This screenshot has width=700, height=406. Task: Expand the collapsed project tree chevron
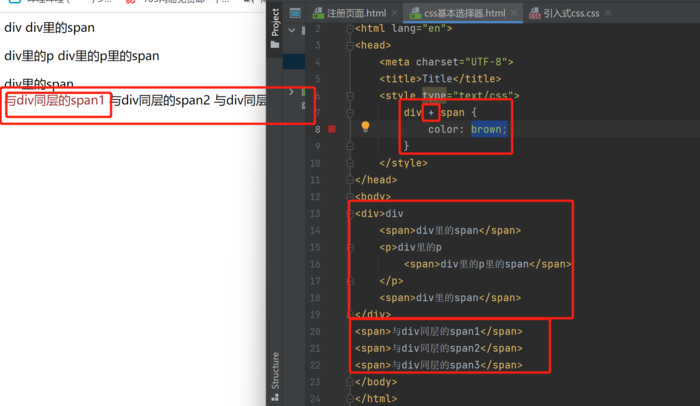[292, 92]
